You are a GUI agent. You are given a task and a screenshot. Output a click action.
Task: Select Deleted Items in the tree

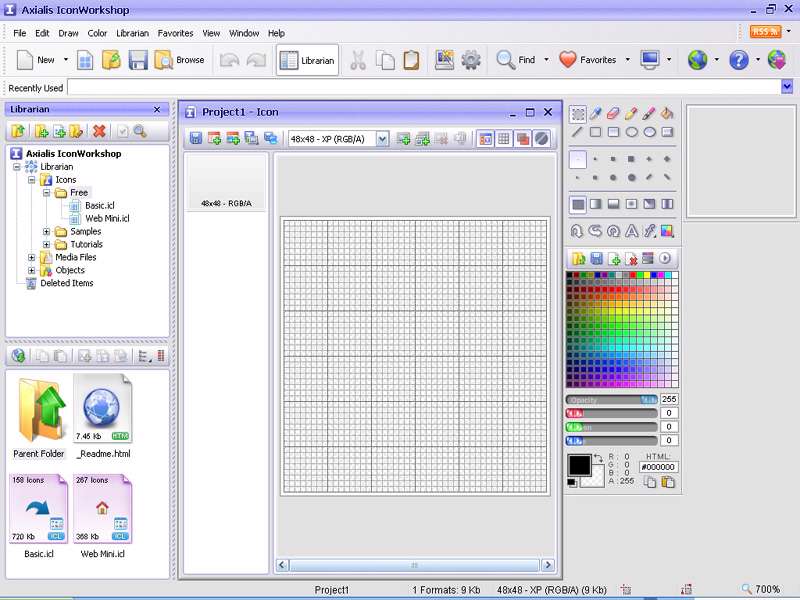click(67, 283)
